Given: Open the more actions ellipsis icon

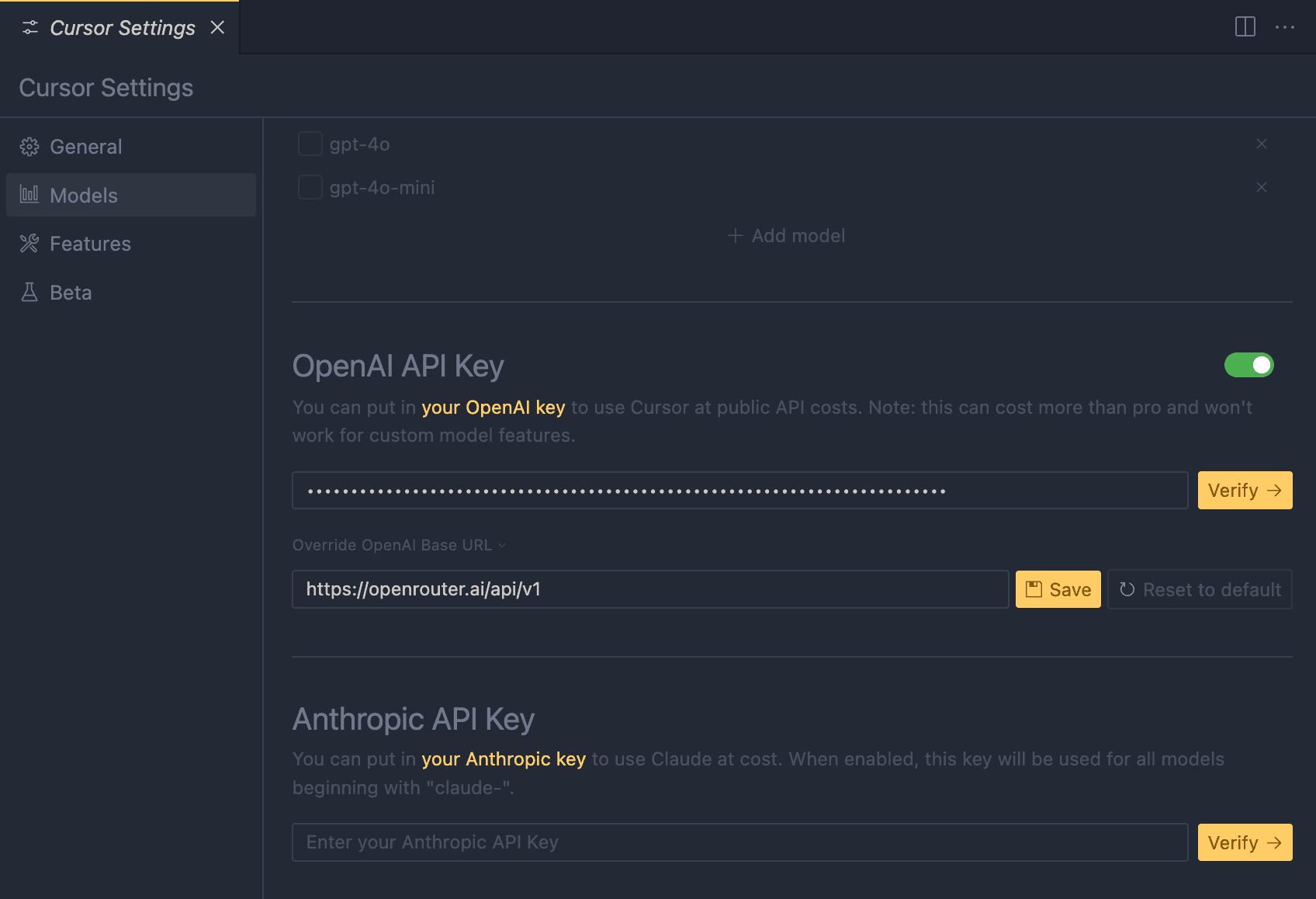Looking at the screenshot, I should tap(1286, 27).
